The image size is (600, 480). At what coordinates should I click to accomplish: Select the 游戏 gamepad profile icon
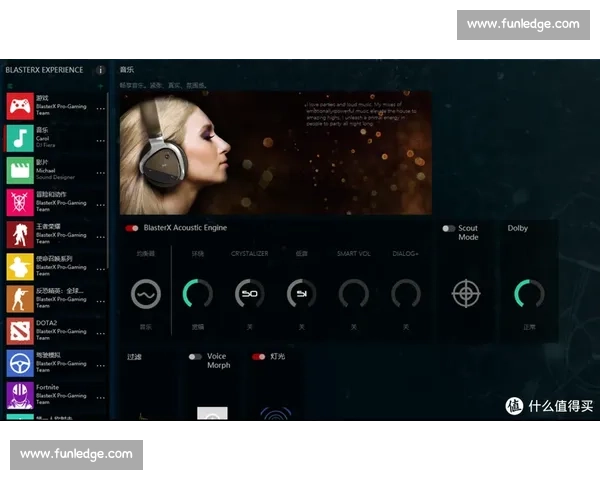pos(20,106)
